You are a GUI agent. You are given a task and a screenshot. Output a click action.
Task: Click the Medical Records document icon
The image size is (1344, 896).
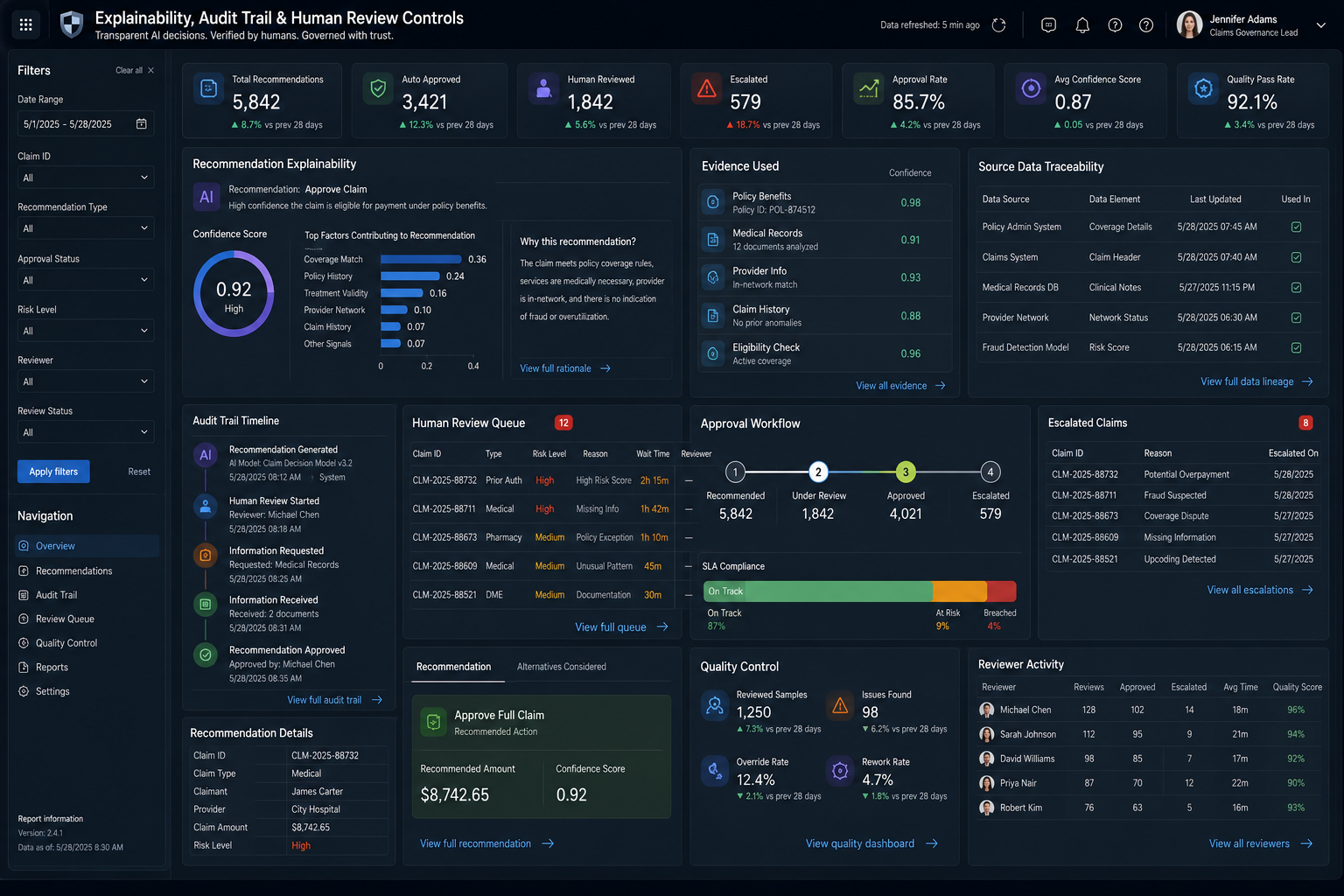pos(713,240)
